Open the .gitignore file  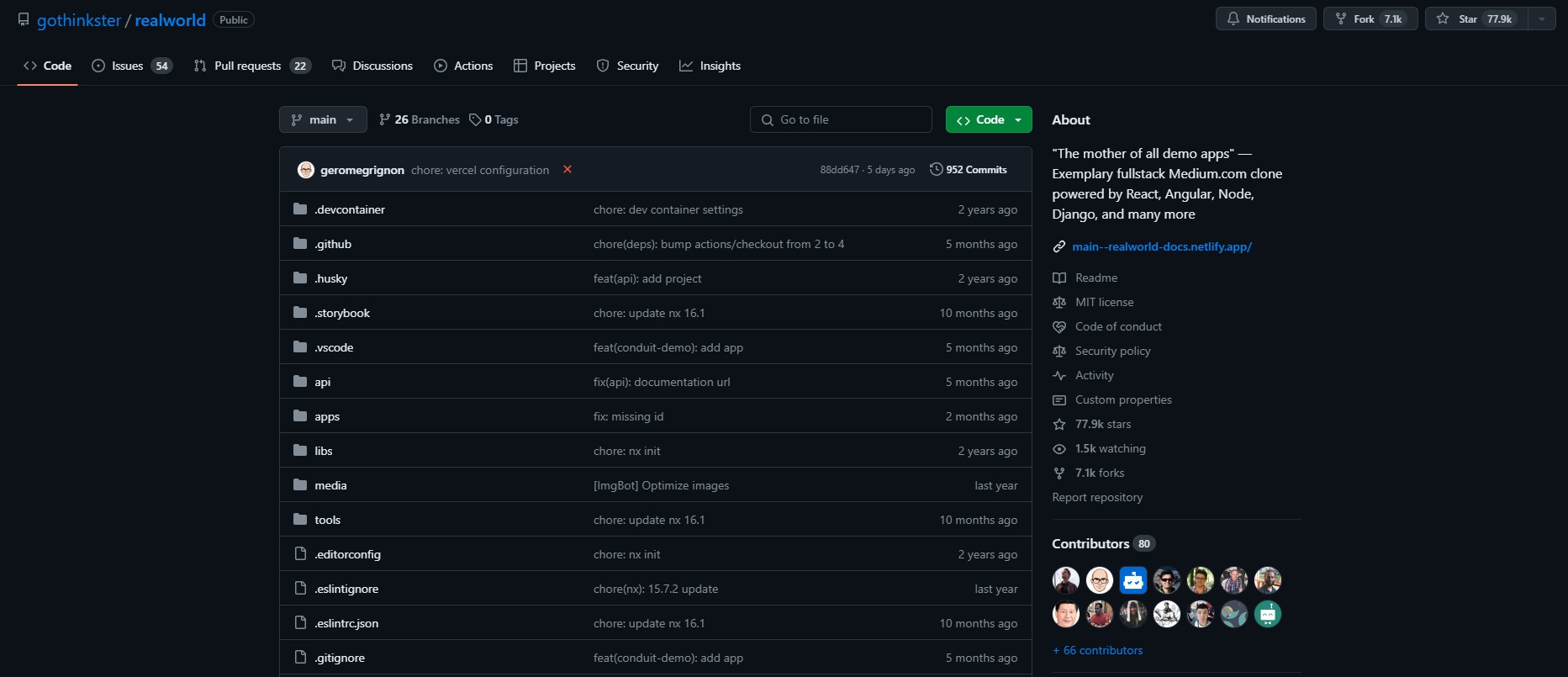click(x=340, y=658)
